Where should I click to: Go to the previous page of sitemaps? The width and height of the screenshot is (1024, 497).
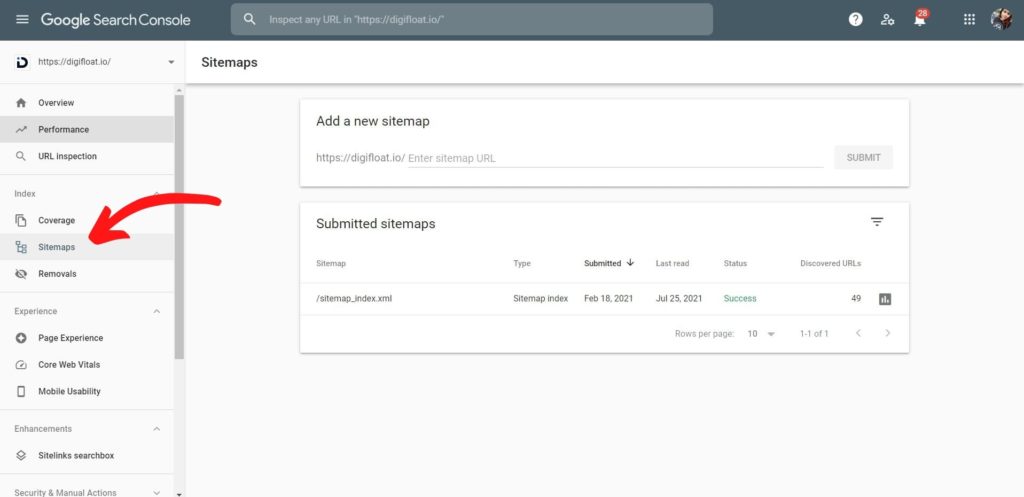tap(859, 333)
